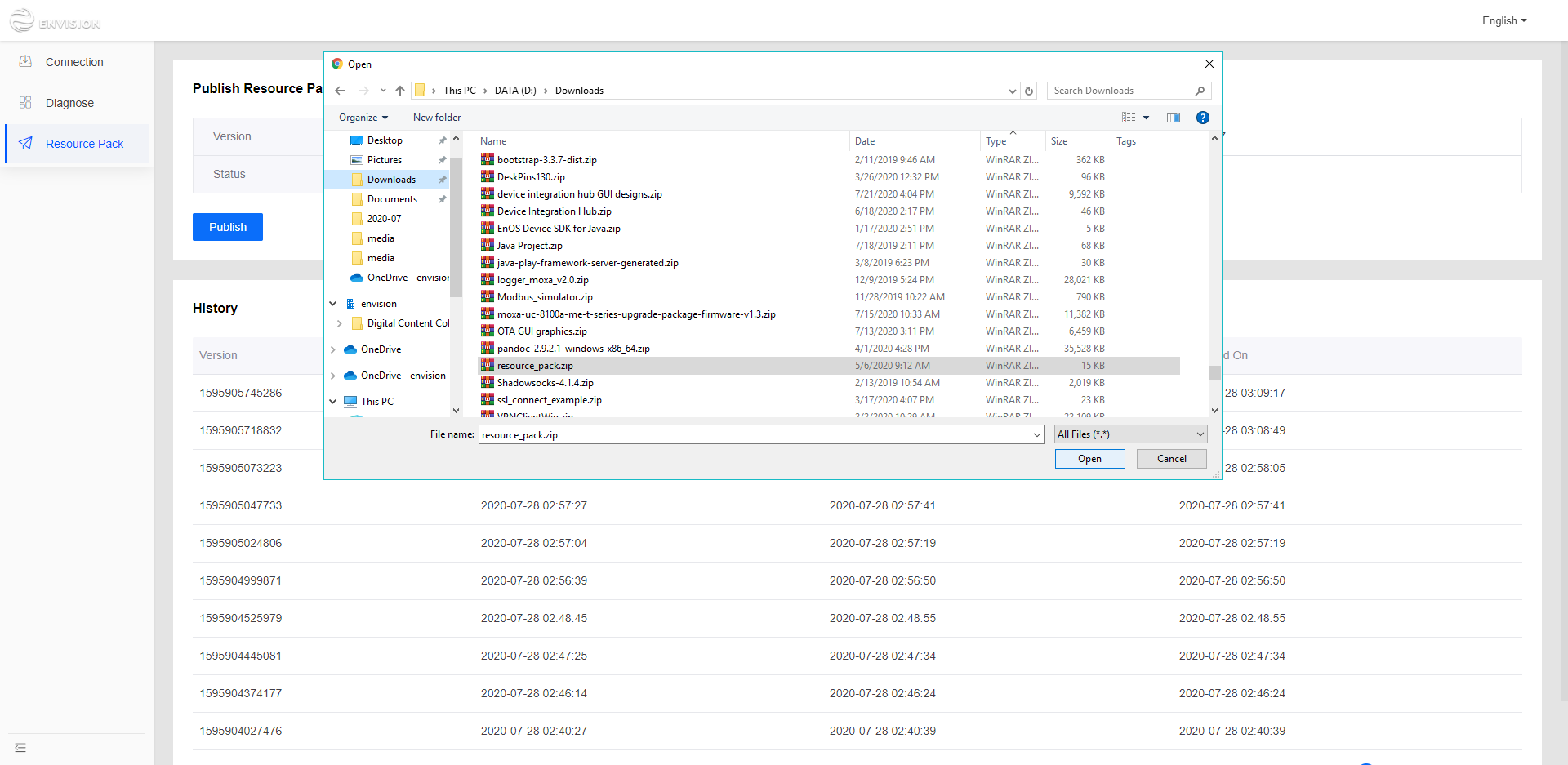Open the Organize dropdown menu

pyautogui.click(x=363, y=118)
